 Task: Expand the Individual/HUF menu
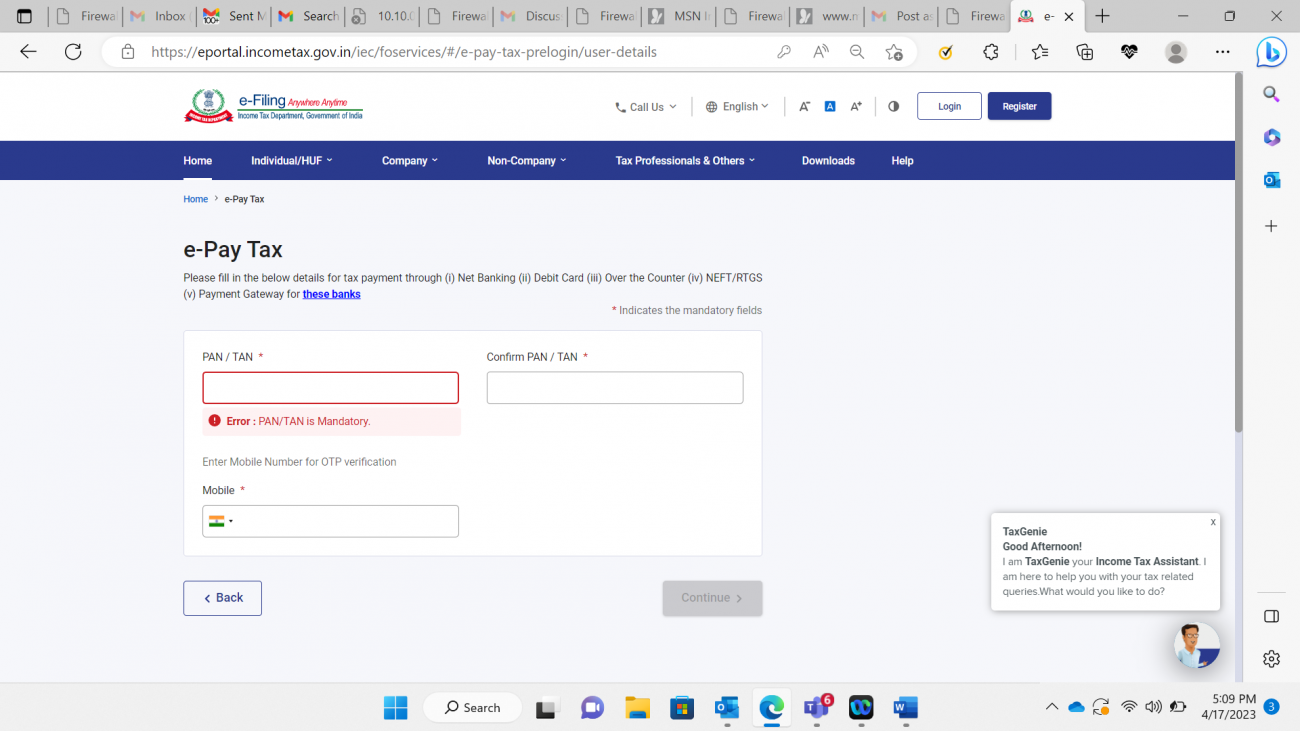coord(291,160)
